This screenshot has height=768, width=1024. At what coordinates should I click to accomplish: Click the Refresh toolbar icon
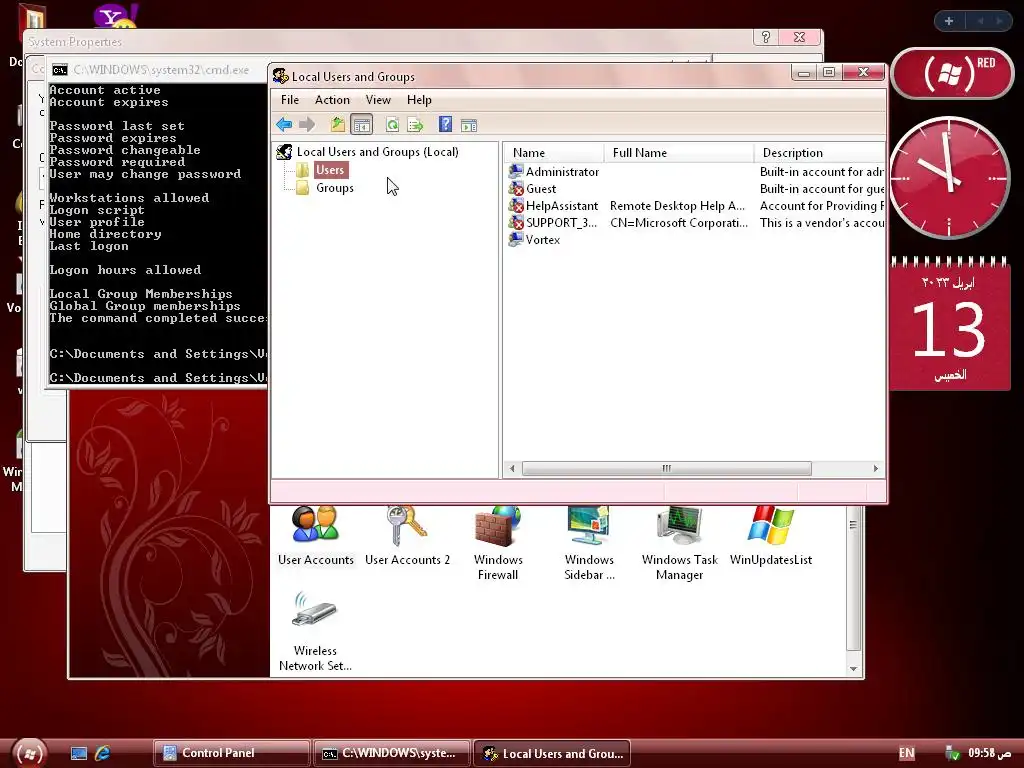coord(392,124)
